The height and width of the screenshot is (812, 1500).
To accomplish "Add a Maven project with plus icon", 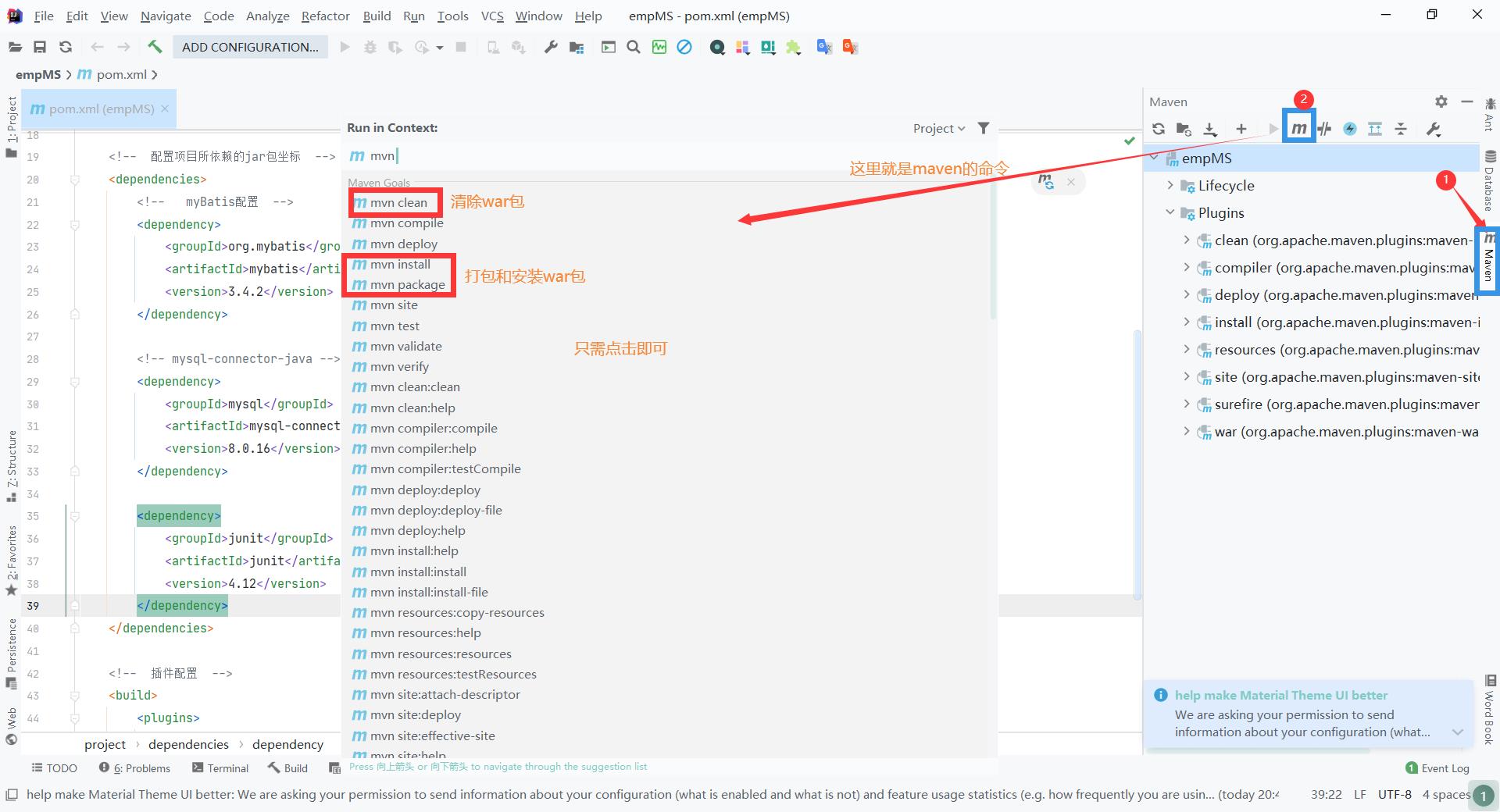I will pyautogui.click(x=1241, y=129).
